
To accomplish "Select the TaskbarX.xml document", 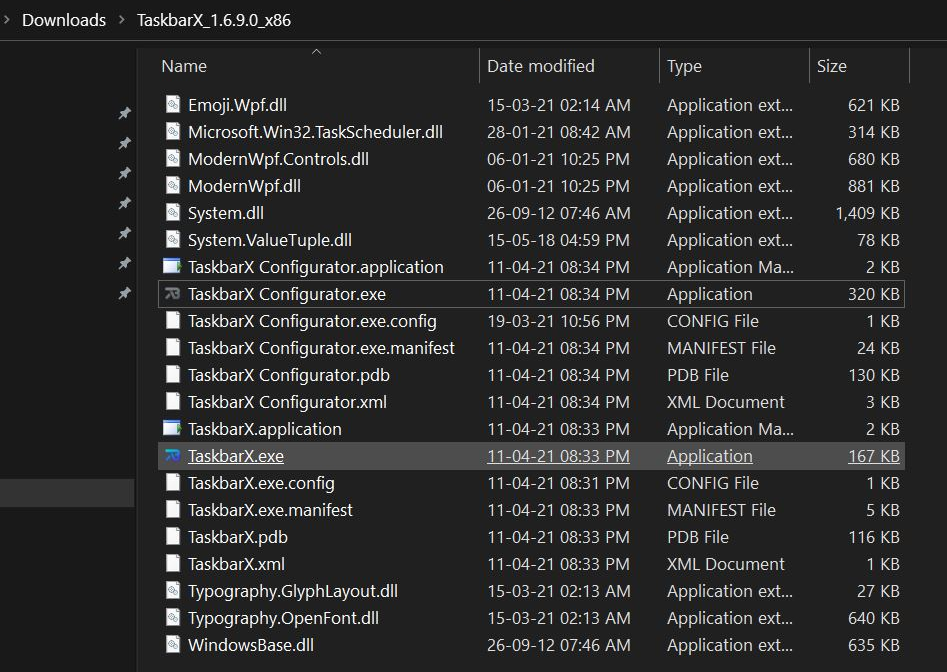I will click(x=236, y=564).
